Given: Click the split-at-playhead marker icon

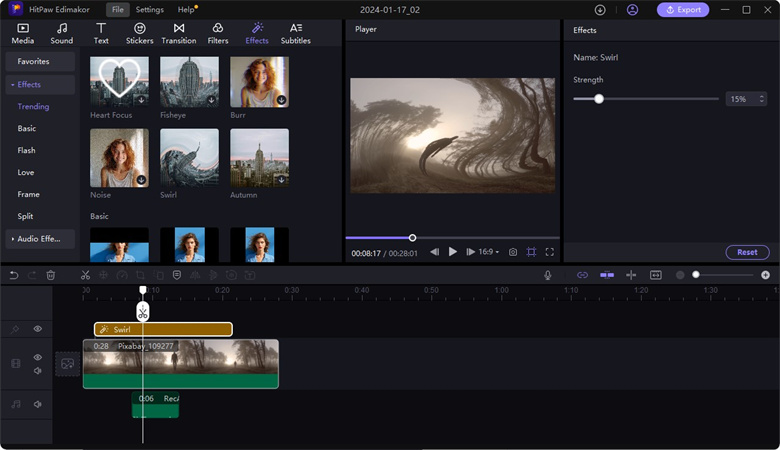Looking at the screenshot, I should click(x=631, y=275).
